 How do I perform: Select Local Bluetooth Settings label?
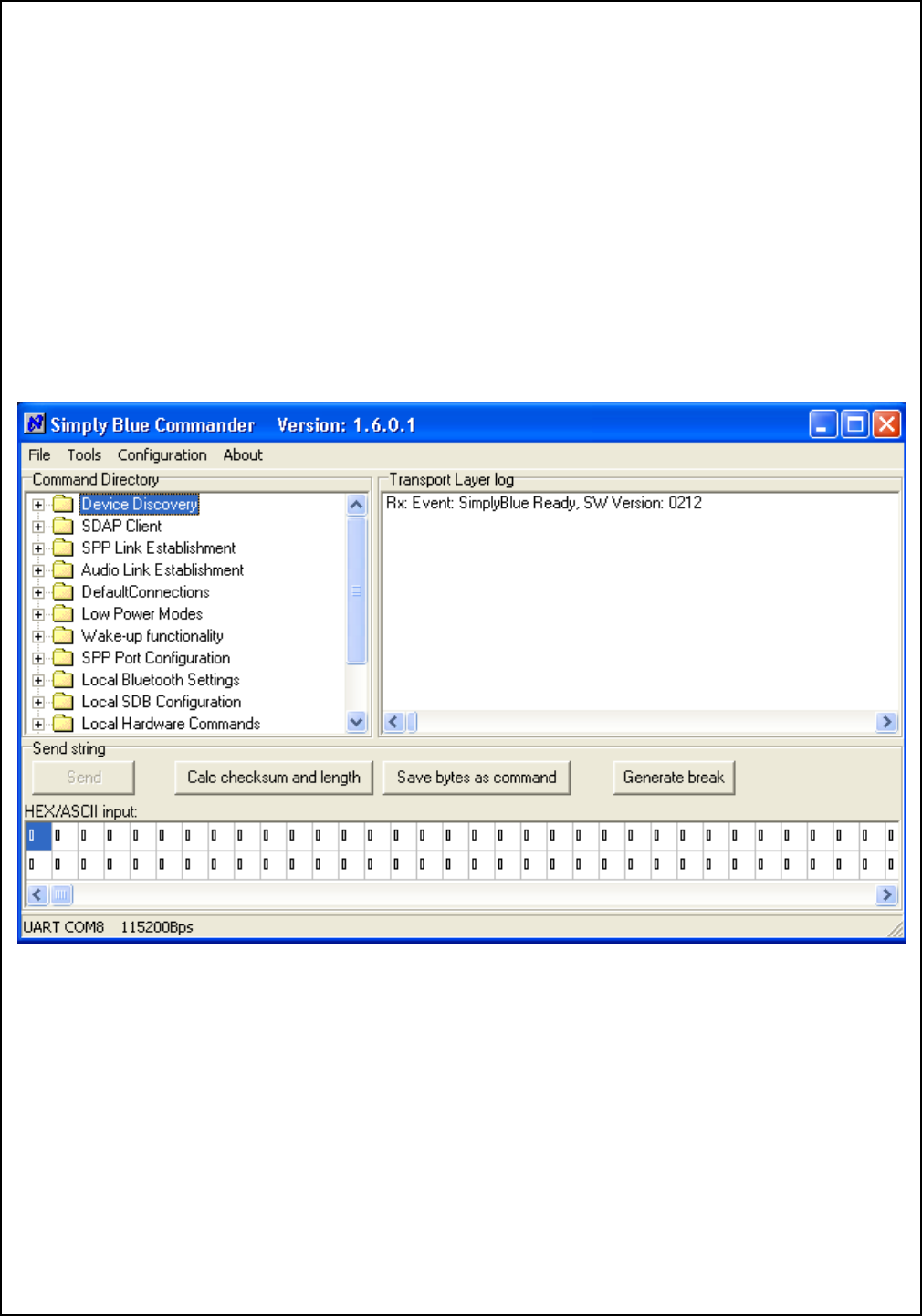[161, 679]
